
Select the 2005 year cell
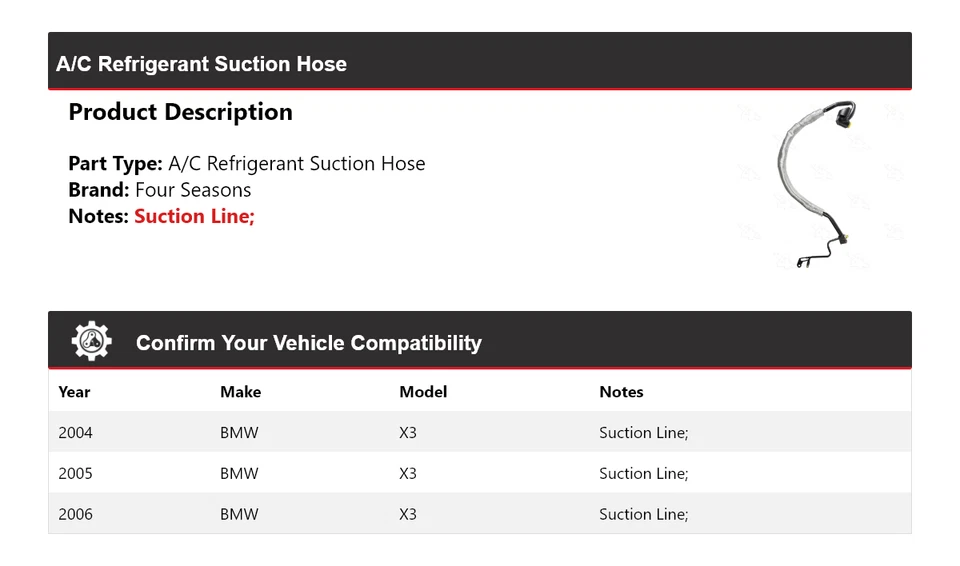coord(75,474)
